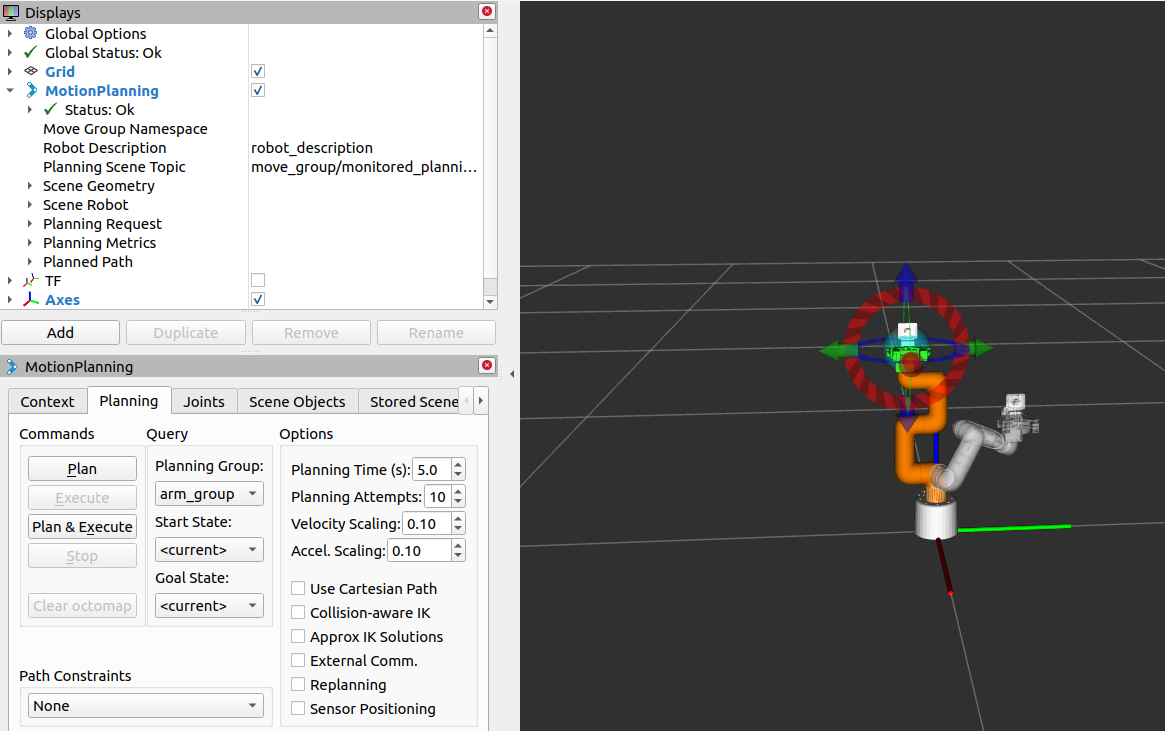Enable Approx IK Solutions checkbox
This screenshot has width=1165, height=731.
click(298, 637)
